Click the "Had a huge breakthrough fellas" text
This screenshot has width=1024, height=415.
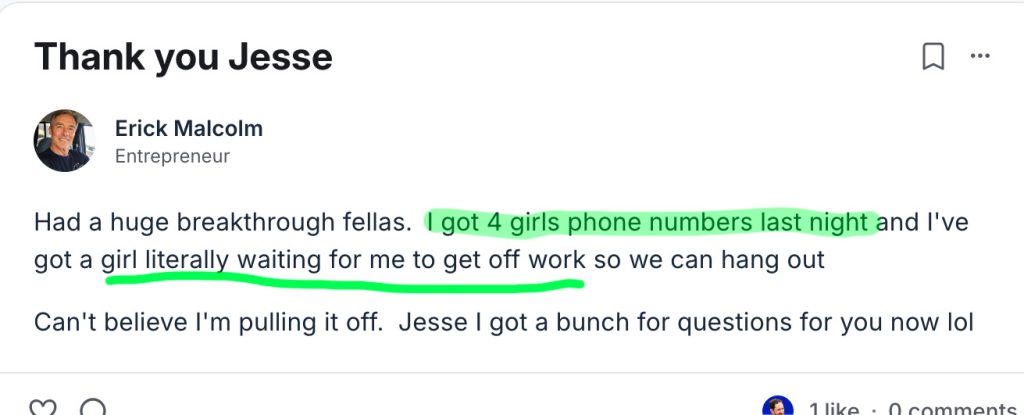(x=222, y=221)
